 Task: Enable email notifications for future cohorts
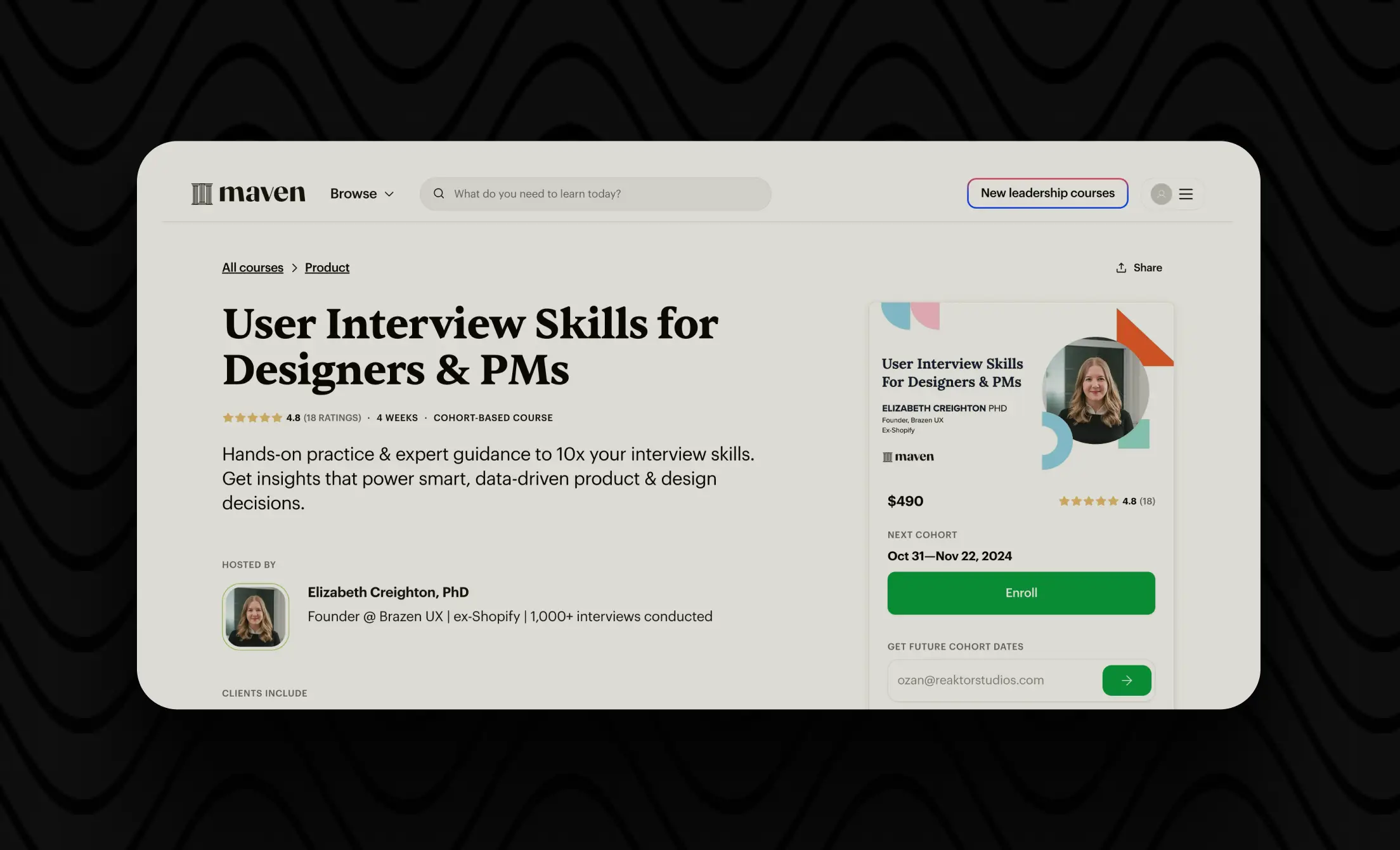tap(1127, 680)
